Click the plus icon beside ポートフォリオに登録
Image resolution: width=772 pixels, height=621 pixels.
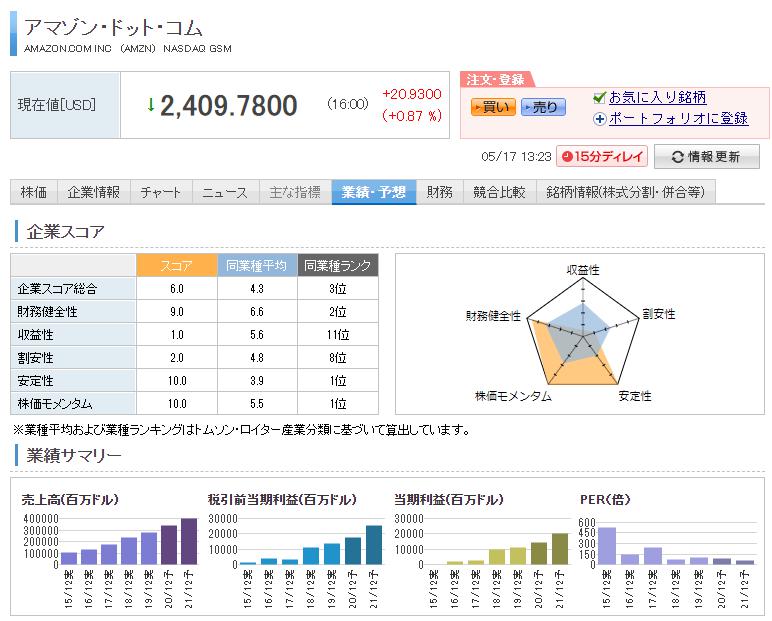click(x=599, y=119)
